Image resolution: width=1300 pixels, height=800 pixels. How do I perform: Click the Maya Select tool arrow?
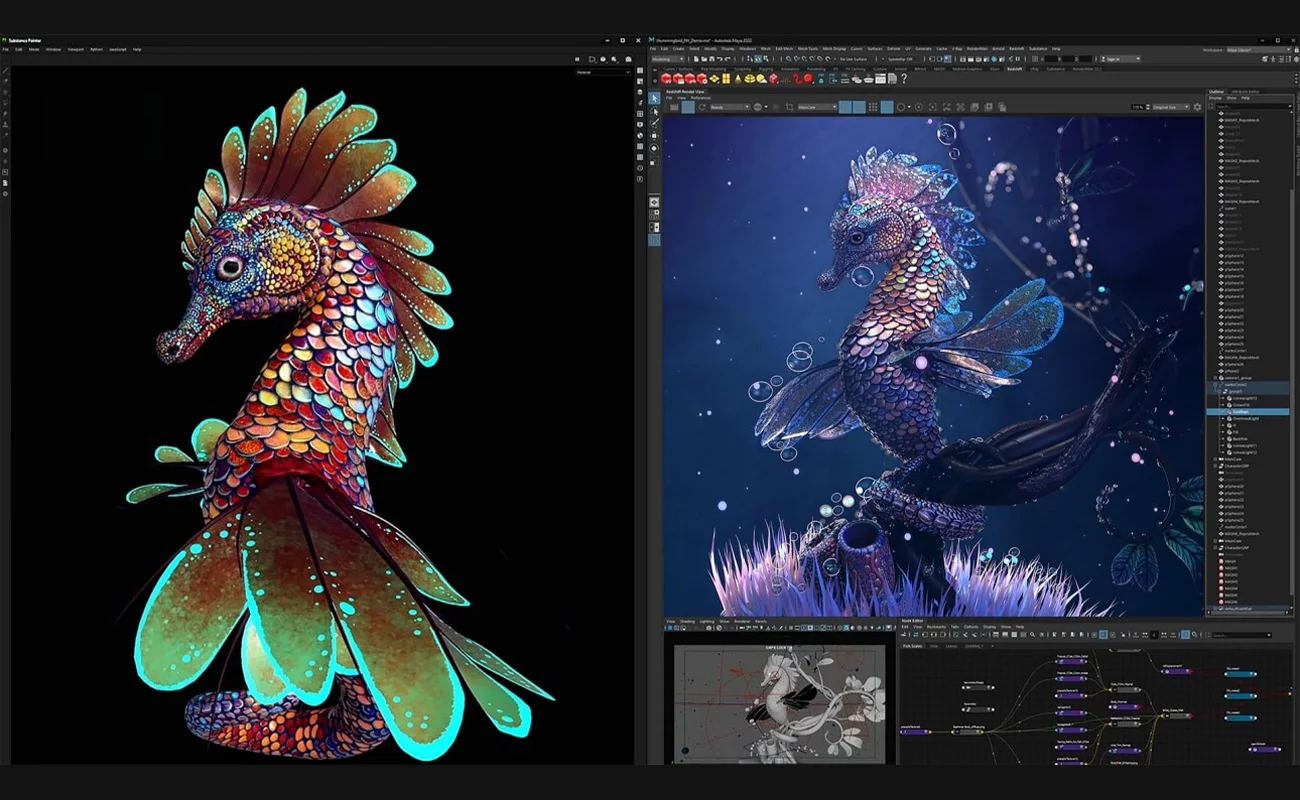[655, 98]
